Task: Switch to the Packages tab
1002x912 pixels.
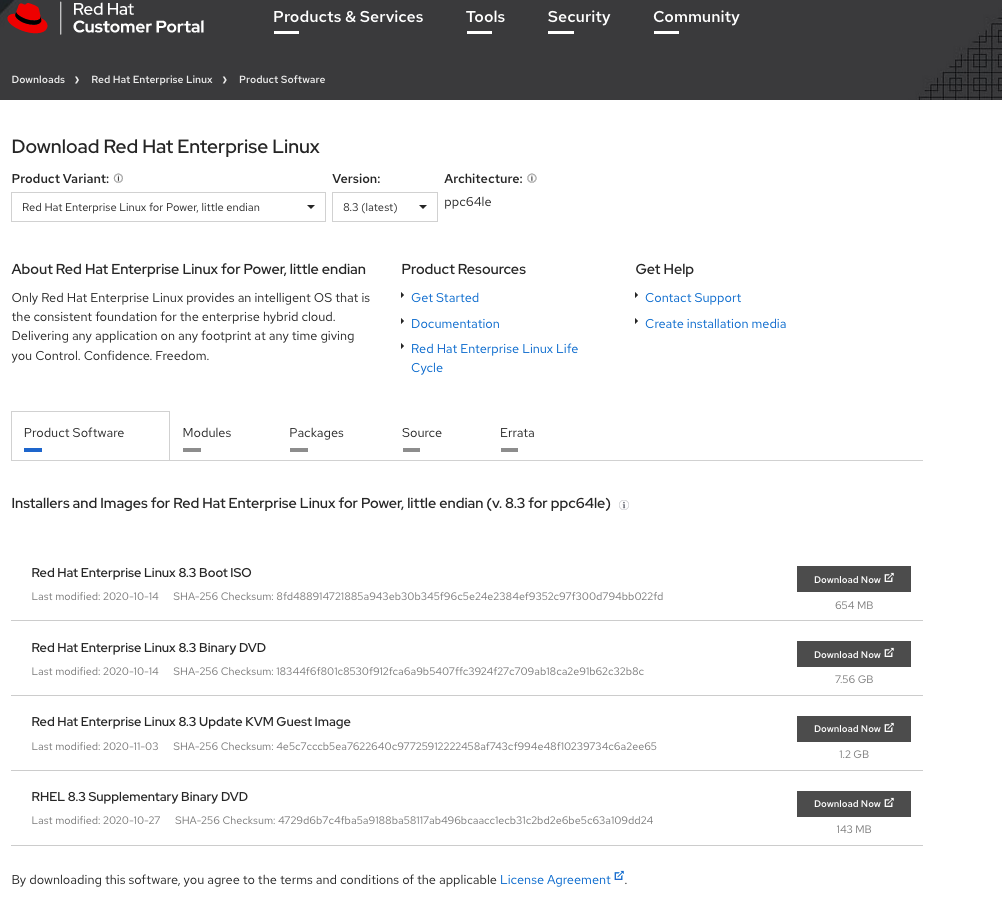Action: pyautogui.click(x=316, y=435)
